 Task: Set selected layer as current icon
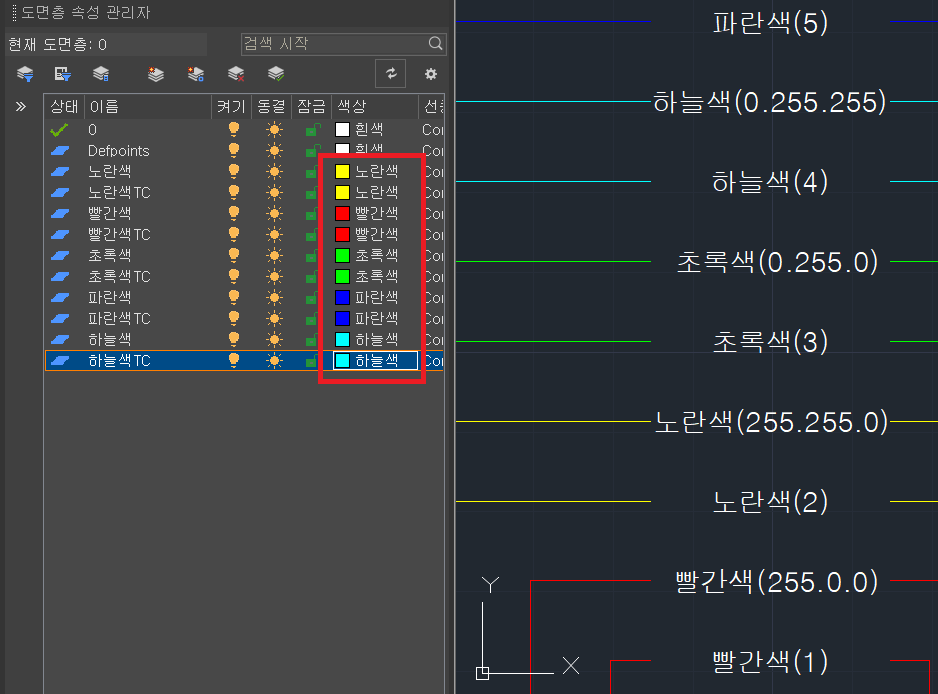click(x=276, y=74)
